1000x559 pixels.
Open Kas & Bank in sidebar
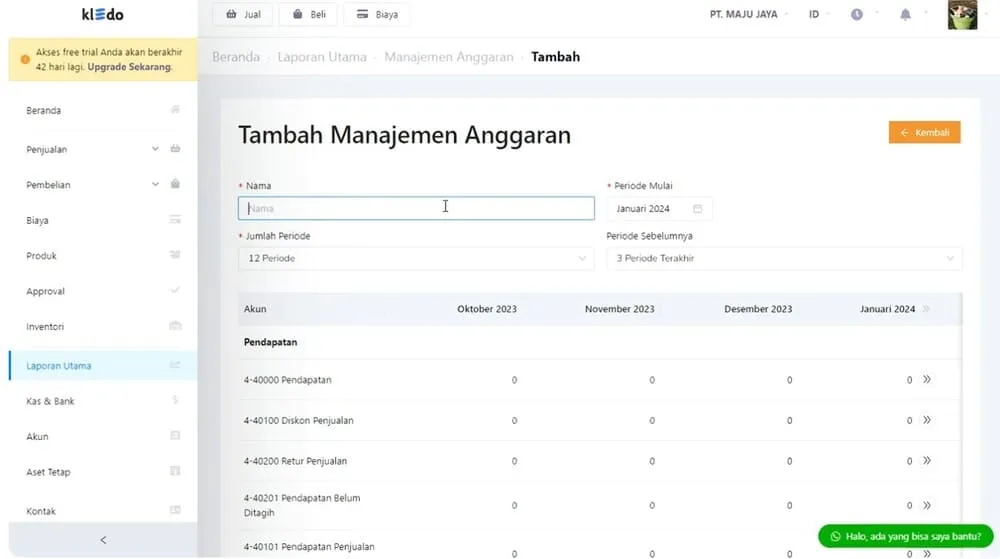click(x=102, y=401)
